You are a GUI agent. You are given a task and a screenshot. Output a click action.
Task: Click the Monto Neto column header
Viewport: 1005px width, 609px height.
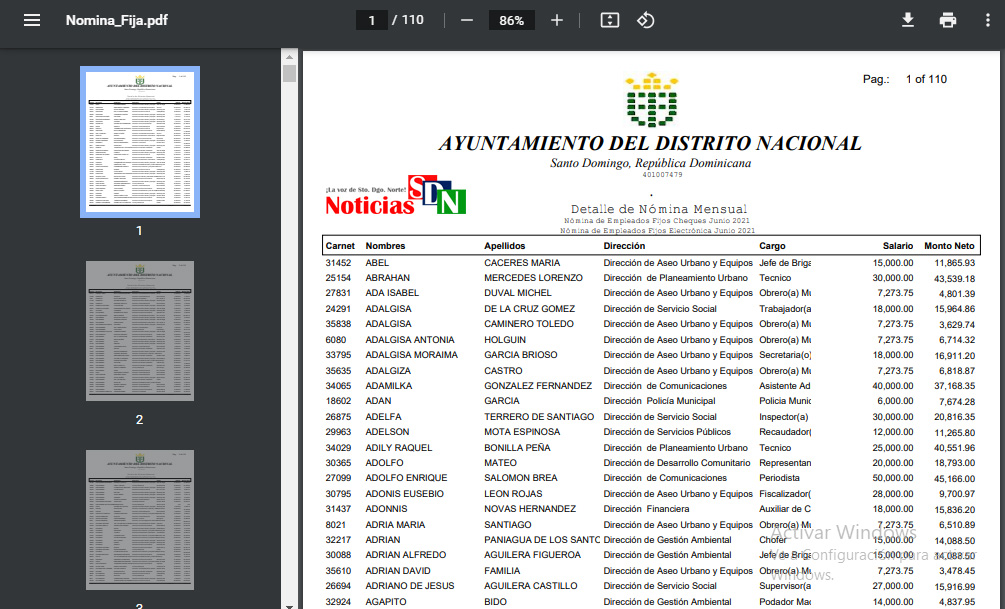coord(949,246)
